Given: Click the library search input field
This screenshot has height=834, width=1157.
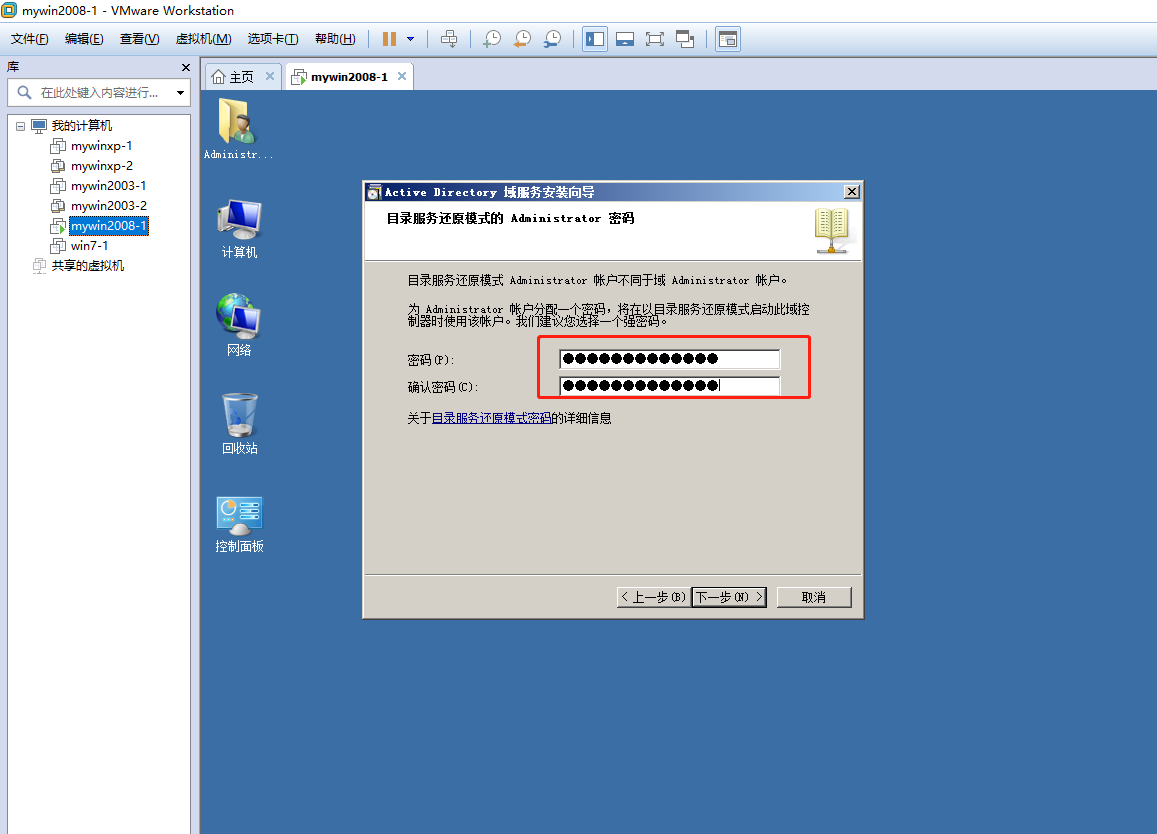Looking at the screenshot, I should [99, 92].
